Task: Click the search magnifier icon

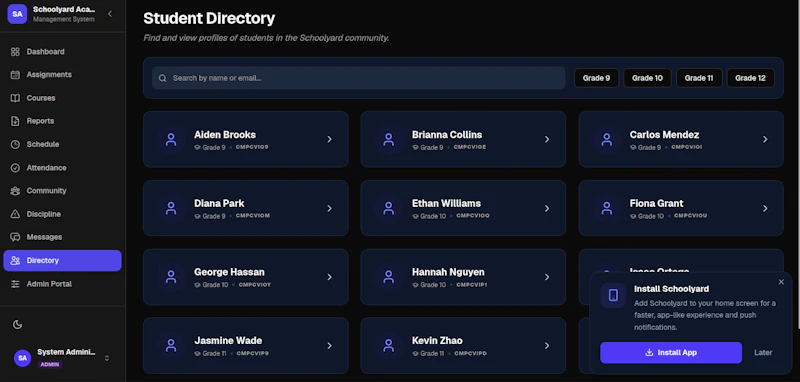Action: 163,79
